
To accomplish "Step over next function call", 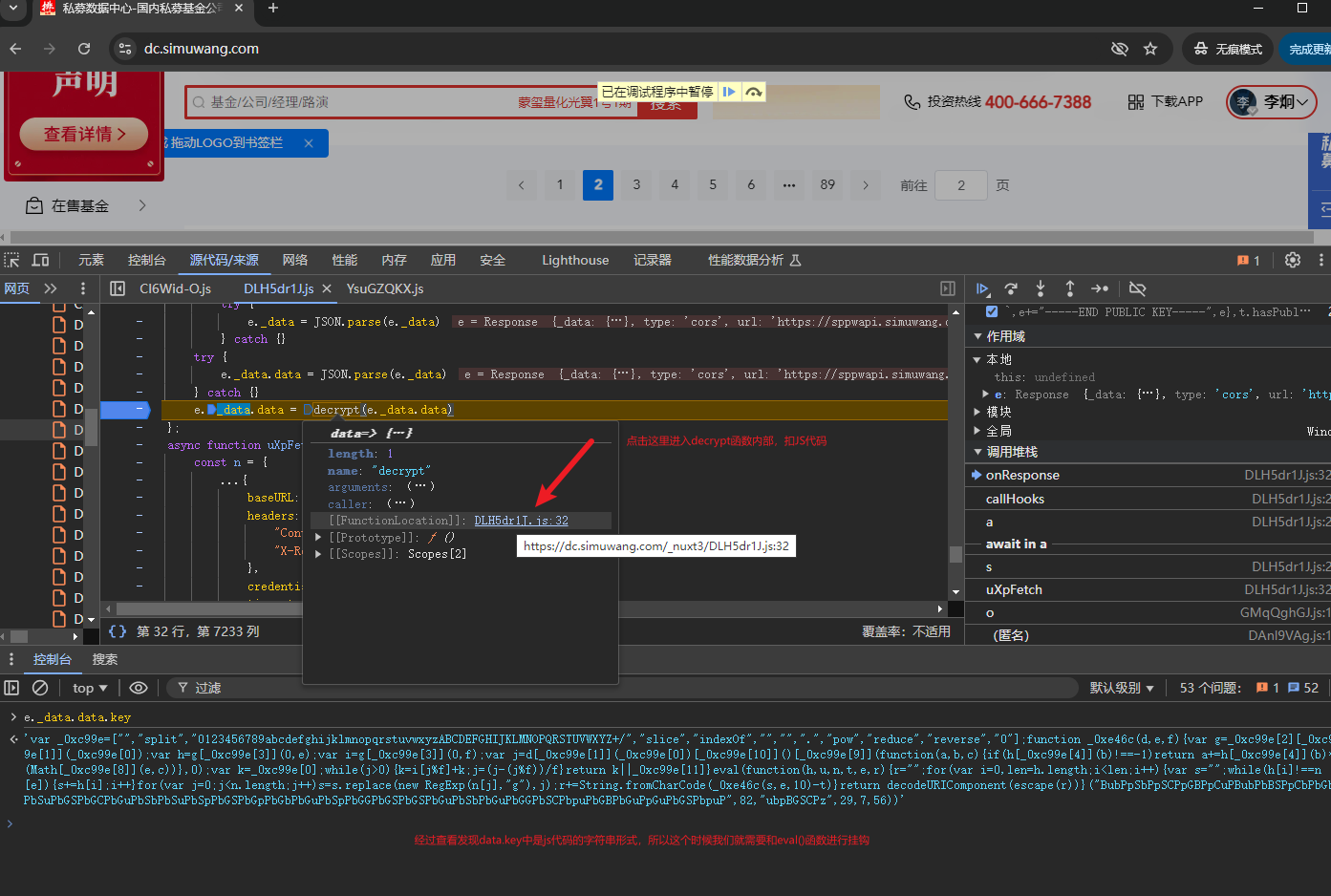I will (x=1011, y=288).
